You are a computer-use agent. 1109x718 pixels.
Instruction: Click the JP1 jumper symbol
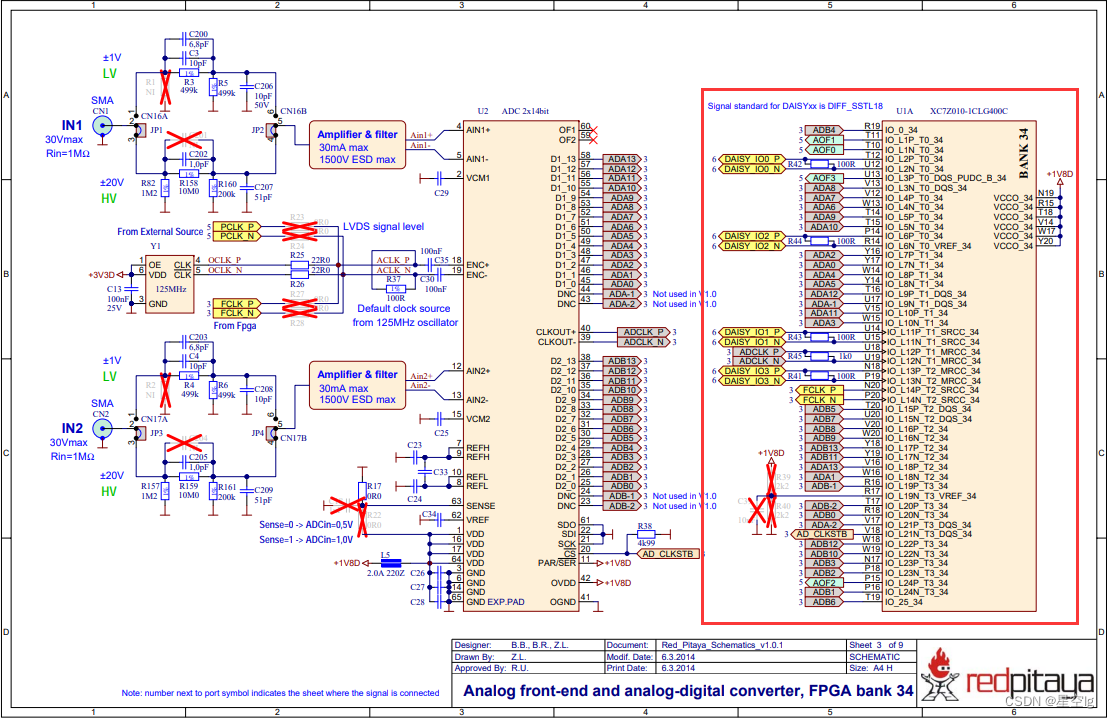(141, 131)
